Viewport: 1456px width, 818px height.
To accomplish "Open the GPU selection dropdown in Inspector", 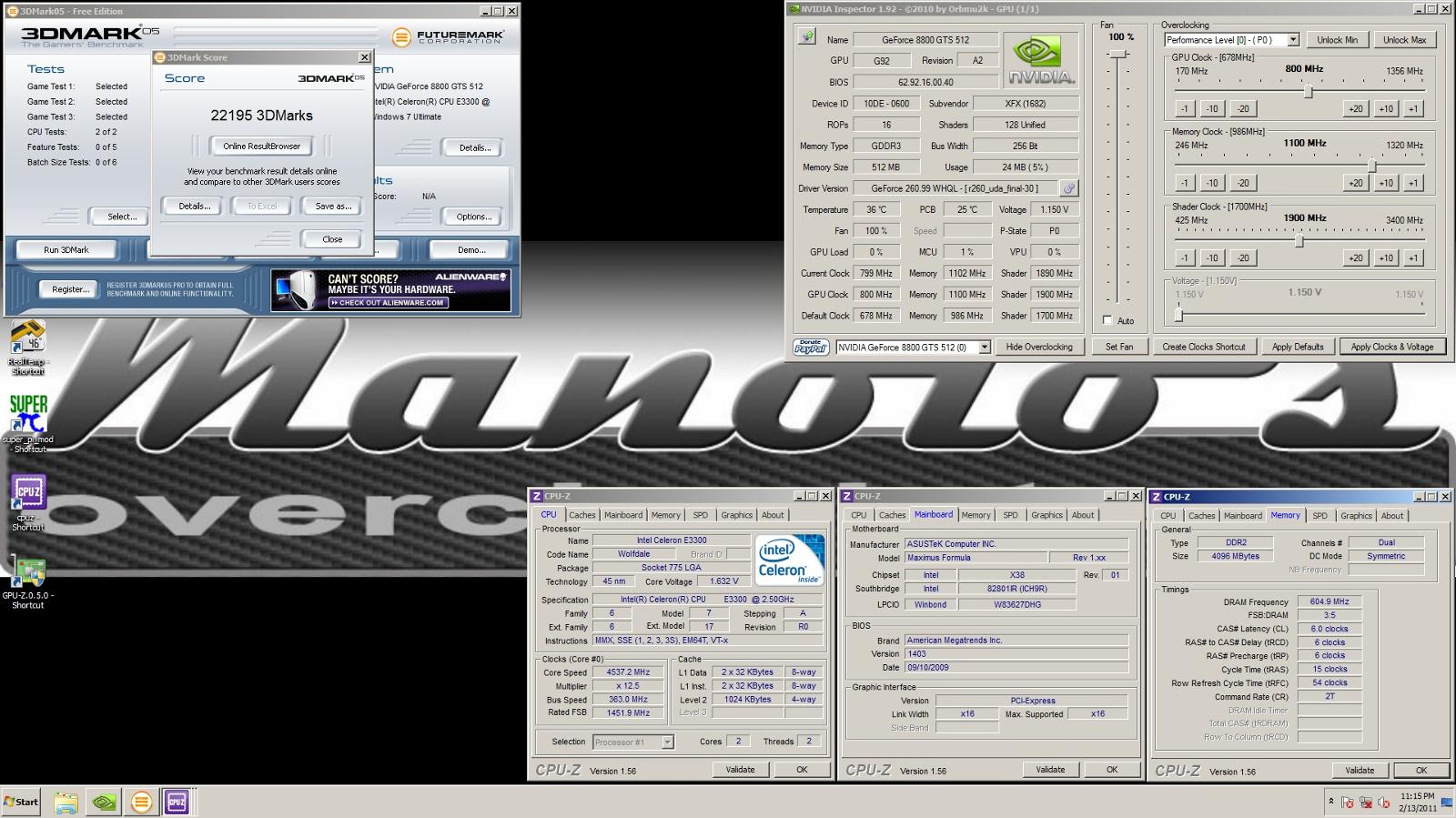I will tap(984, 348).
